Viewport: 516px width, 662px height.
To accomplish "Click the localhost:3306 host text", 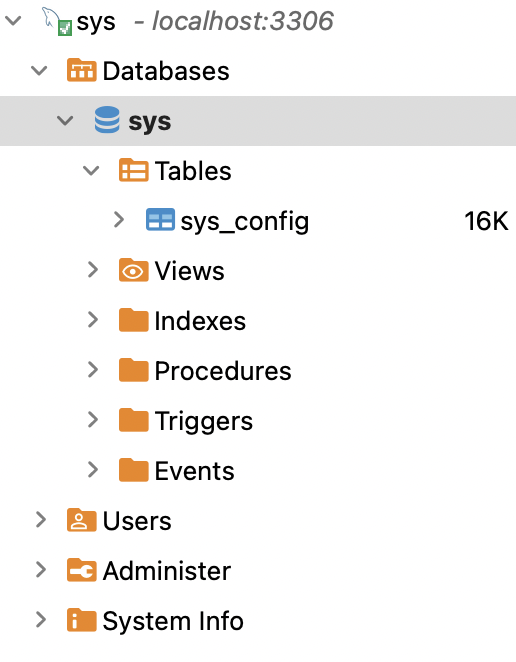I will pos(243,21).
